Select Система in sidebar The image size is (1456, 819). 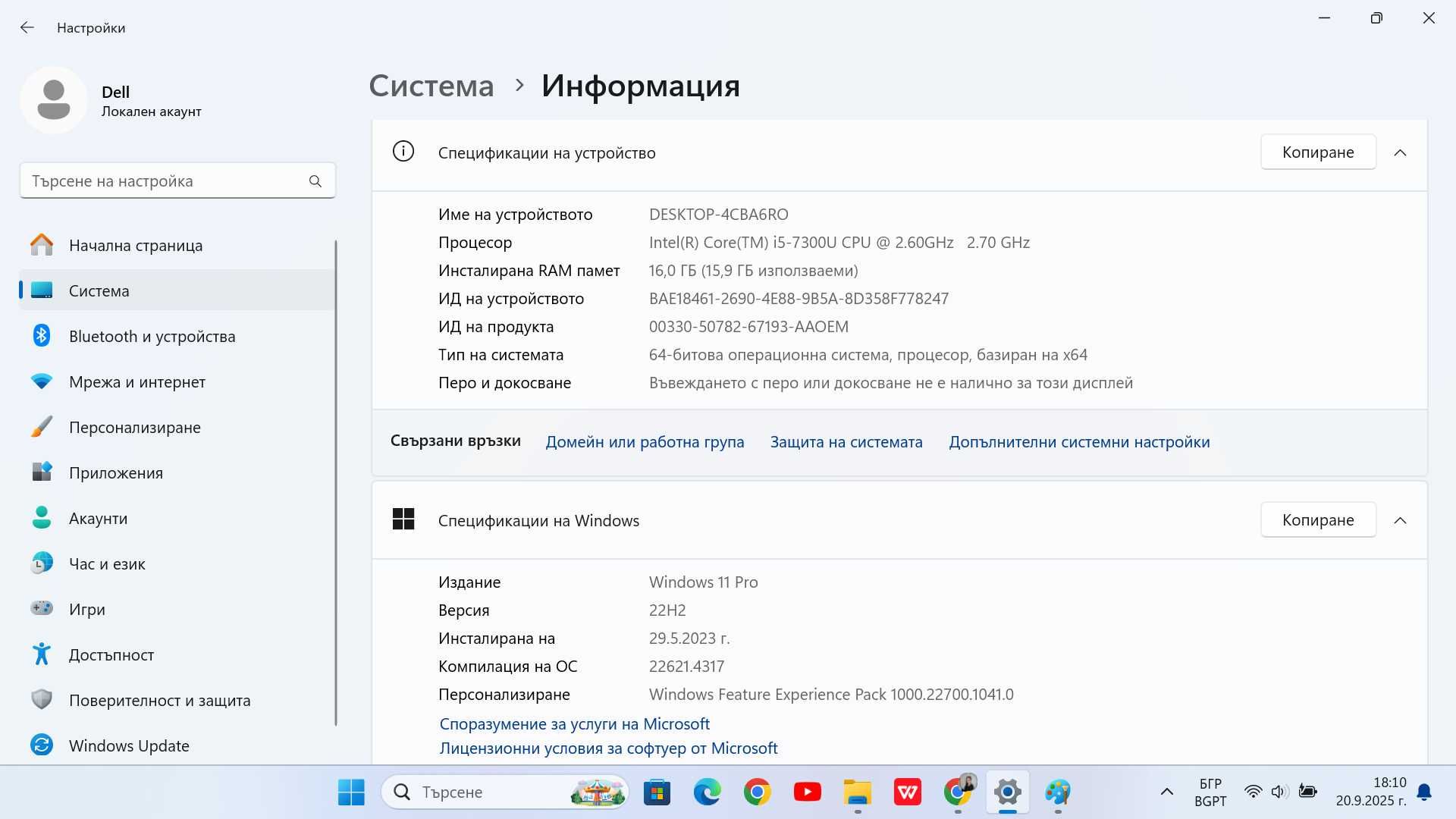[177, 290]
